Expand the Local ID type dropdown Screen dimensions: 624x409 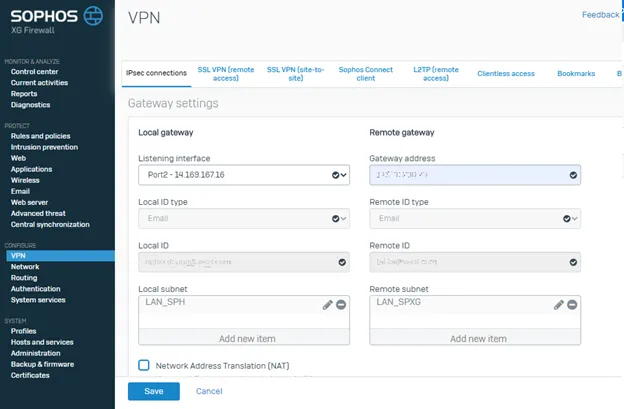(243, 218)
